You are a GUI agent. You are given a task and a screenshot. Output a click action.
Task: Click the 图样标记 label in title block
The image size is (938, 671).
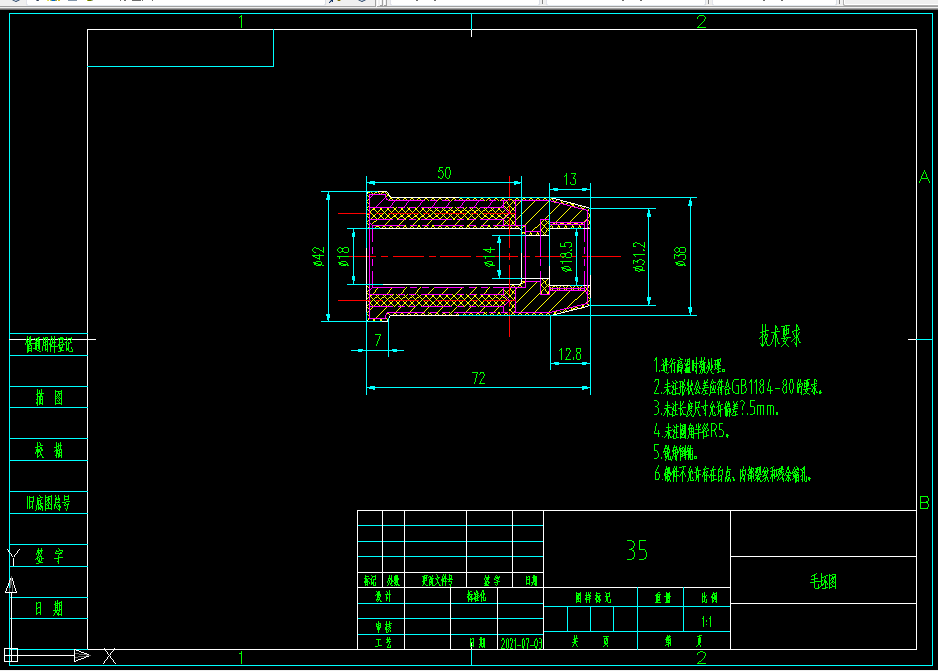[x=593, y=597]
